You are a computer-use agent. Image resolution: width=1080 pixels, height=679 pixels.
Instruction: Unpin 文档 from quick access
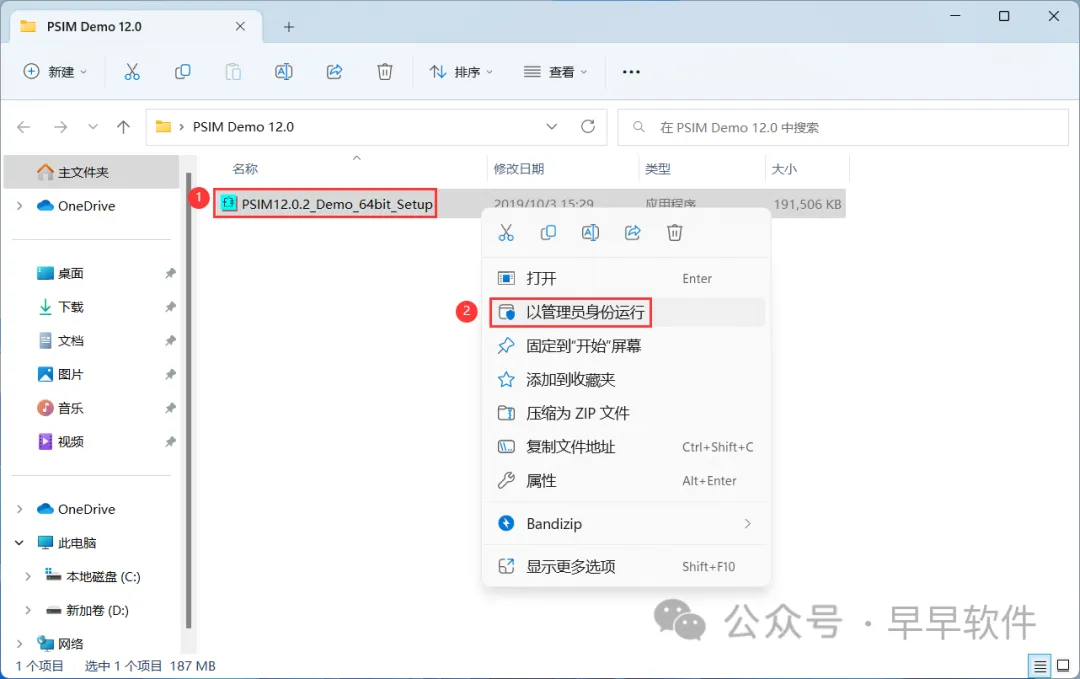(x=170, y=341)
